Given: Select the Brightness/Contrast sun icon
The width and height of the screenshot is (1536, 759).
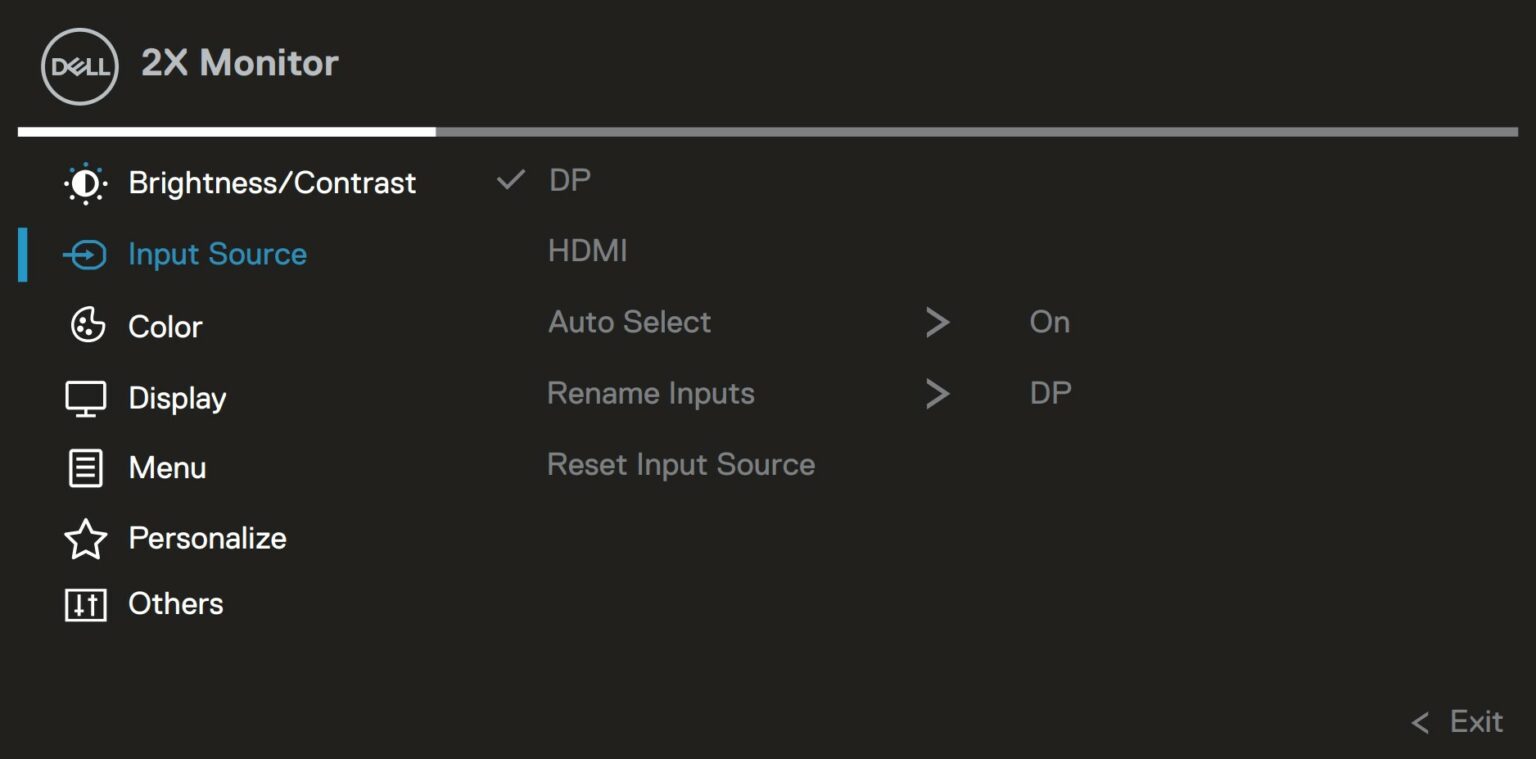Looking at the screenshot, I should 85,183.
